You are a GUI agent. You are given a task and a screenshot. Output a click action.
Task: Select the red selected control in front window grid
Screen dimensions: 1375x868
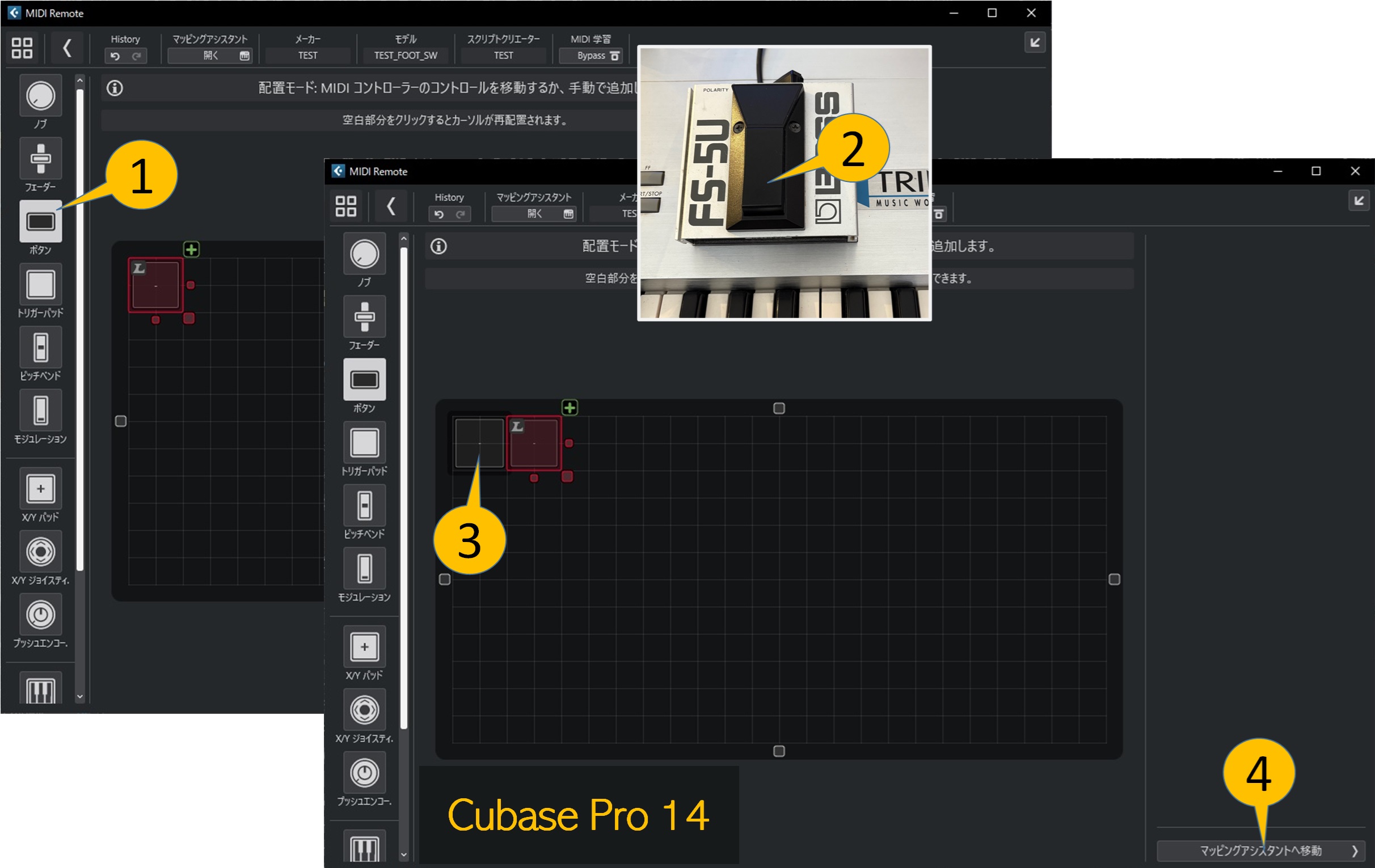coord(534,443)
